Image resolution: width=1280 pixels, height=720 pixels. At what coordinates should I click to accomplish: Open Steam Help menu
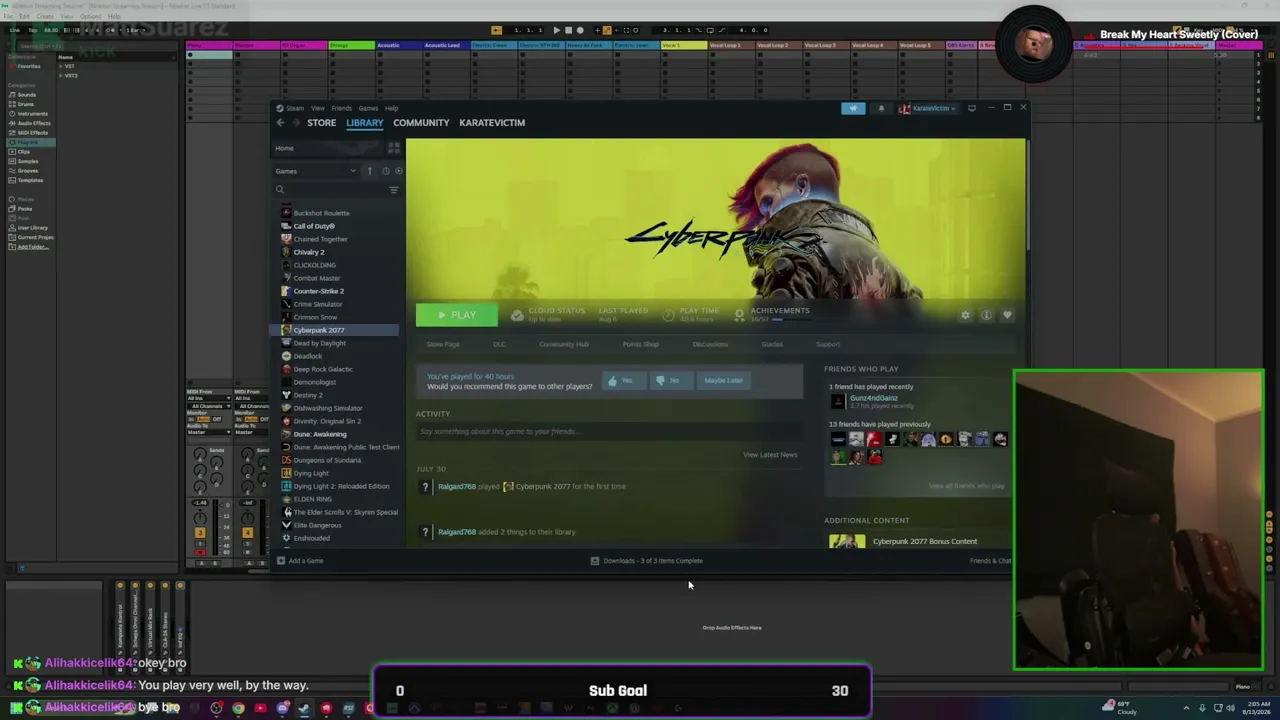[391, 108]
